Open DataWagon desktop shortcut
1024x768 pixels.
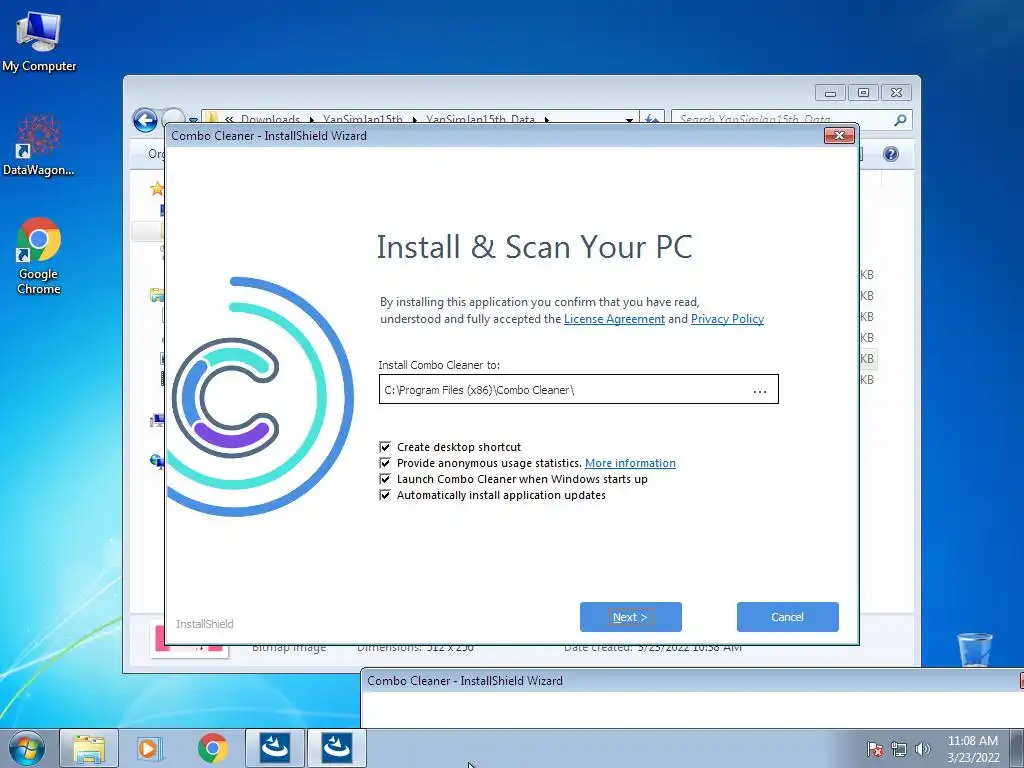39,145
